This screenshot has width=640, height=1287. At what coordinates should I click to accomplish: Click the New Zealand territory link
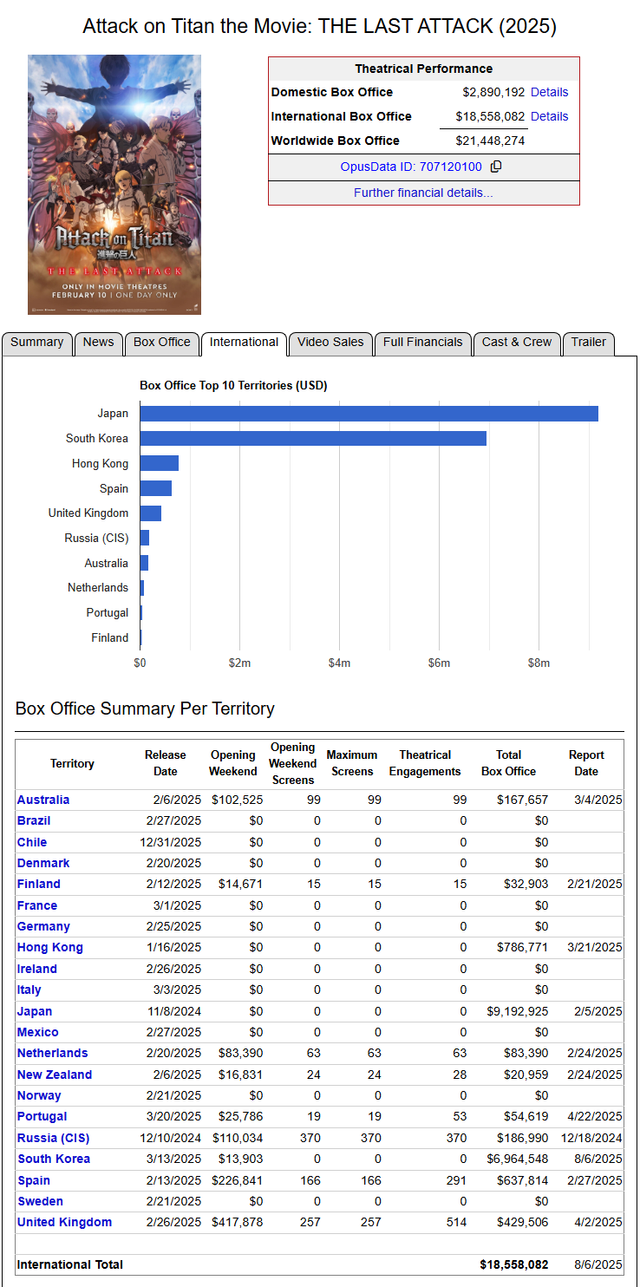pos(54,1074)
